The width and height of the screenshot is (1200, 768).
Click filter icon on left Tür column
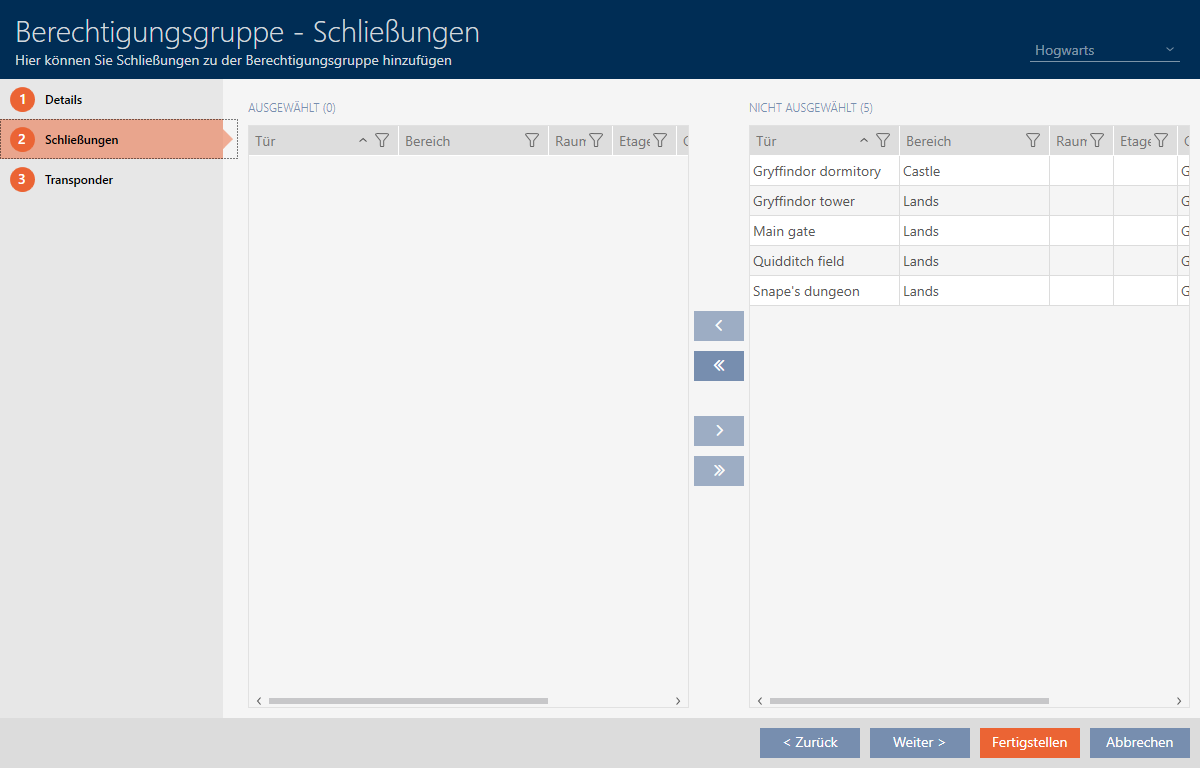point(381,141)
